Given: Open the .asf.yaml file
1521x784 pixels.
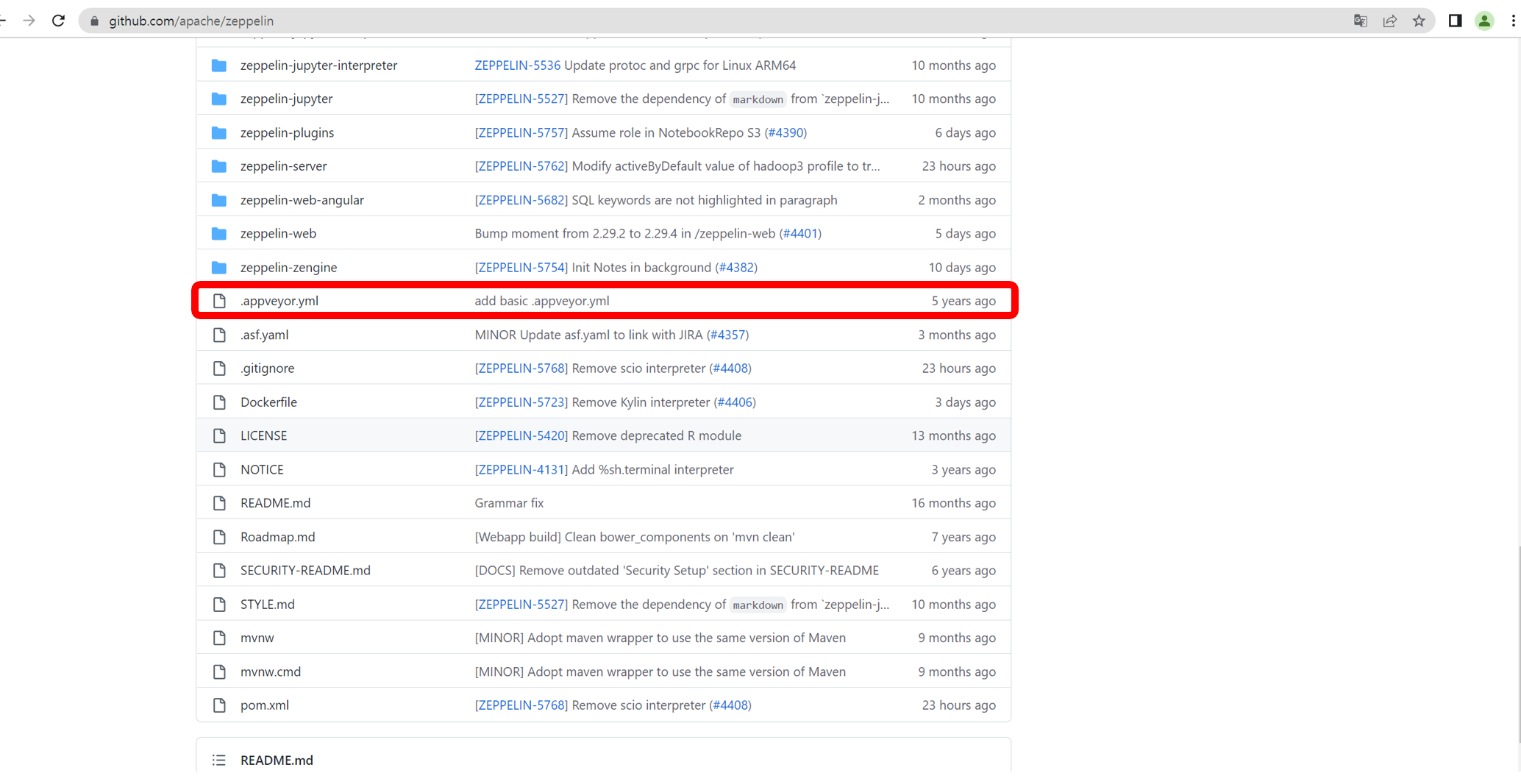Looking at the screenshot, I should click(264, 335).
